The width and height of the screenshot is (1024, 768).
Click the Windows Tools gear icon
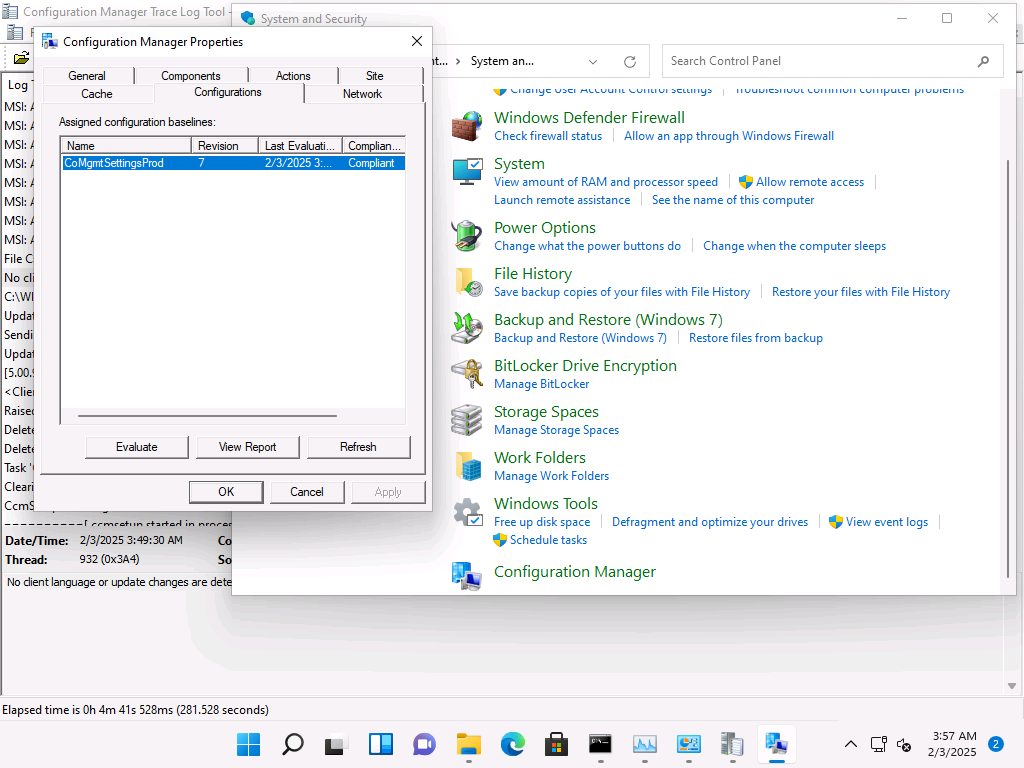pos(468,512)
